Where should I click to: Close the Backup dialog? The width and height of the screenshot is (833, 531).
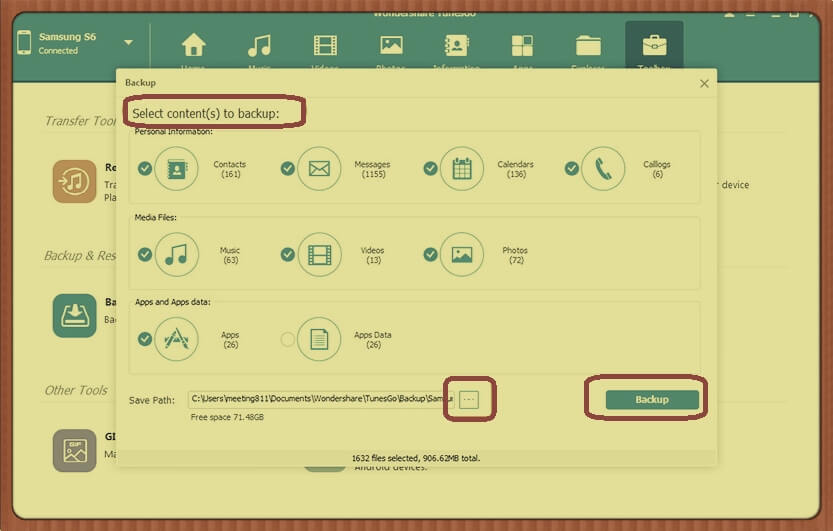click(704, 83)
